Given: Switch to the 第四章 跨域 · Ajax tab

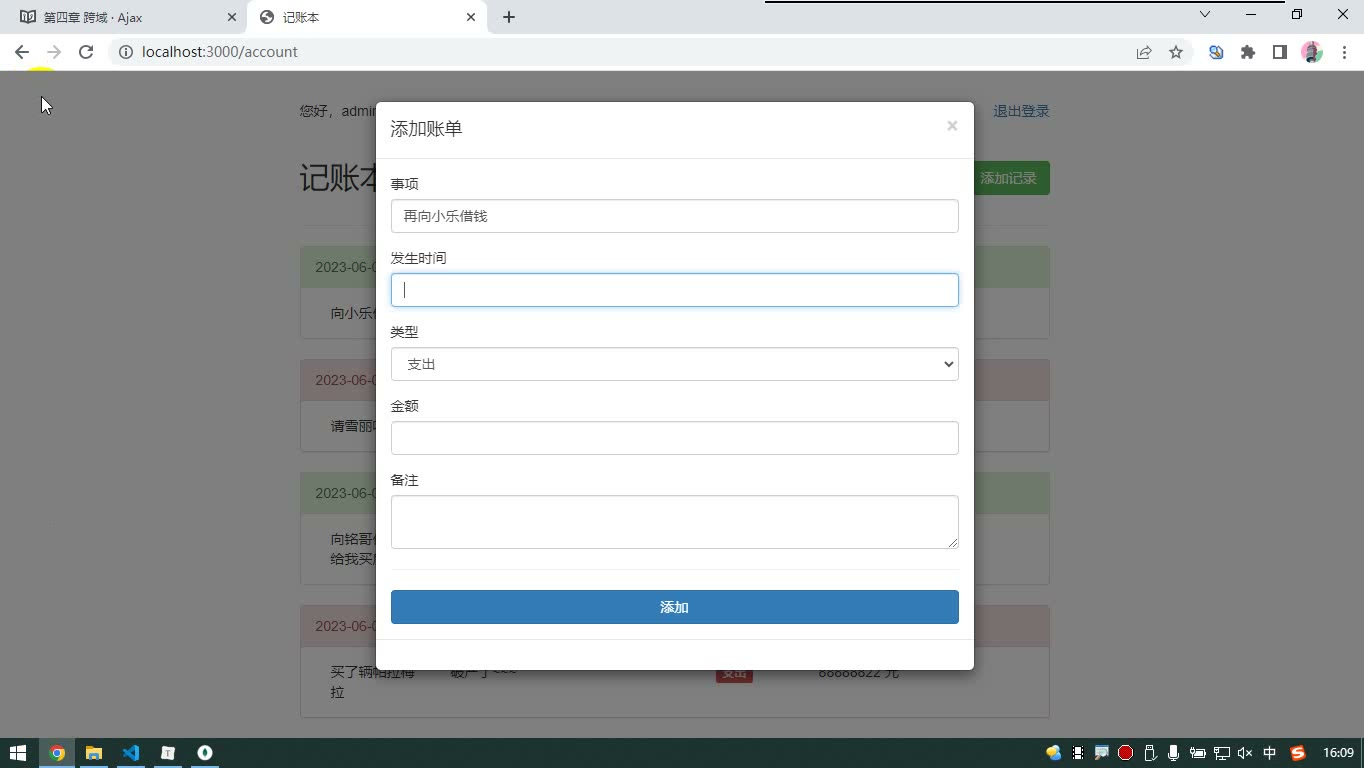Looking at the screenshot, I should point(126,17).
